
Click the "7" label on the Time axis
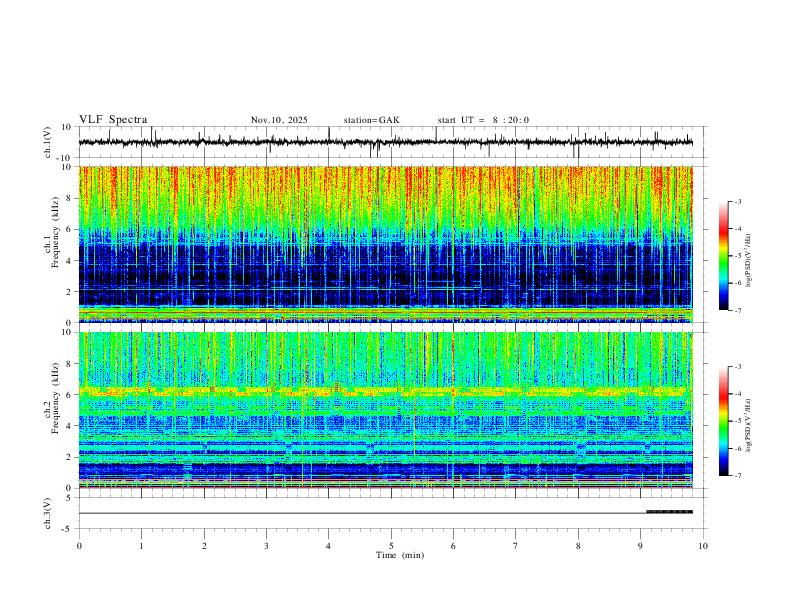516,546
